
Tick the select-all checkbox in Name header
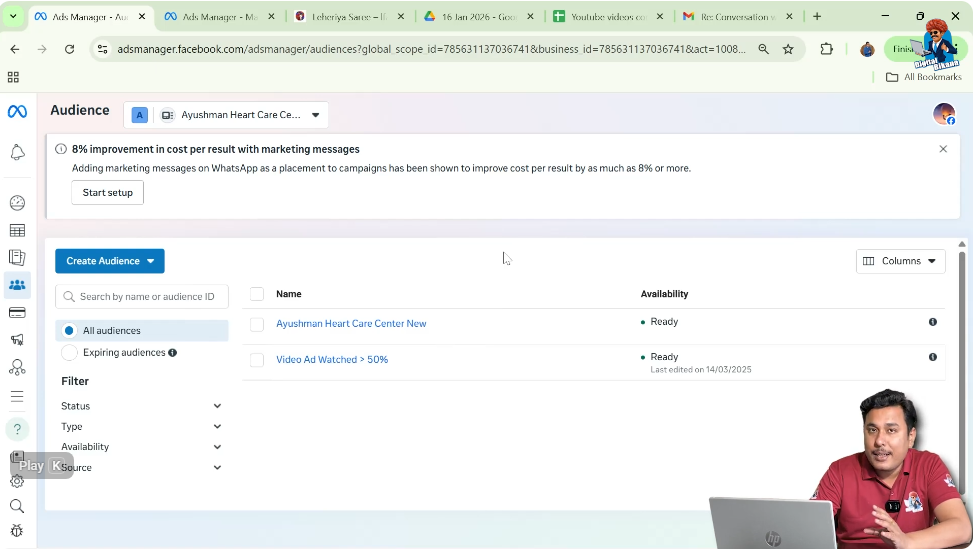pos(257,294)
